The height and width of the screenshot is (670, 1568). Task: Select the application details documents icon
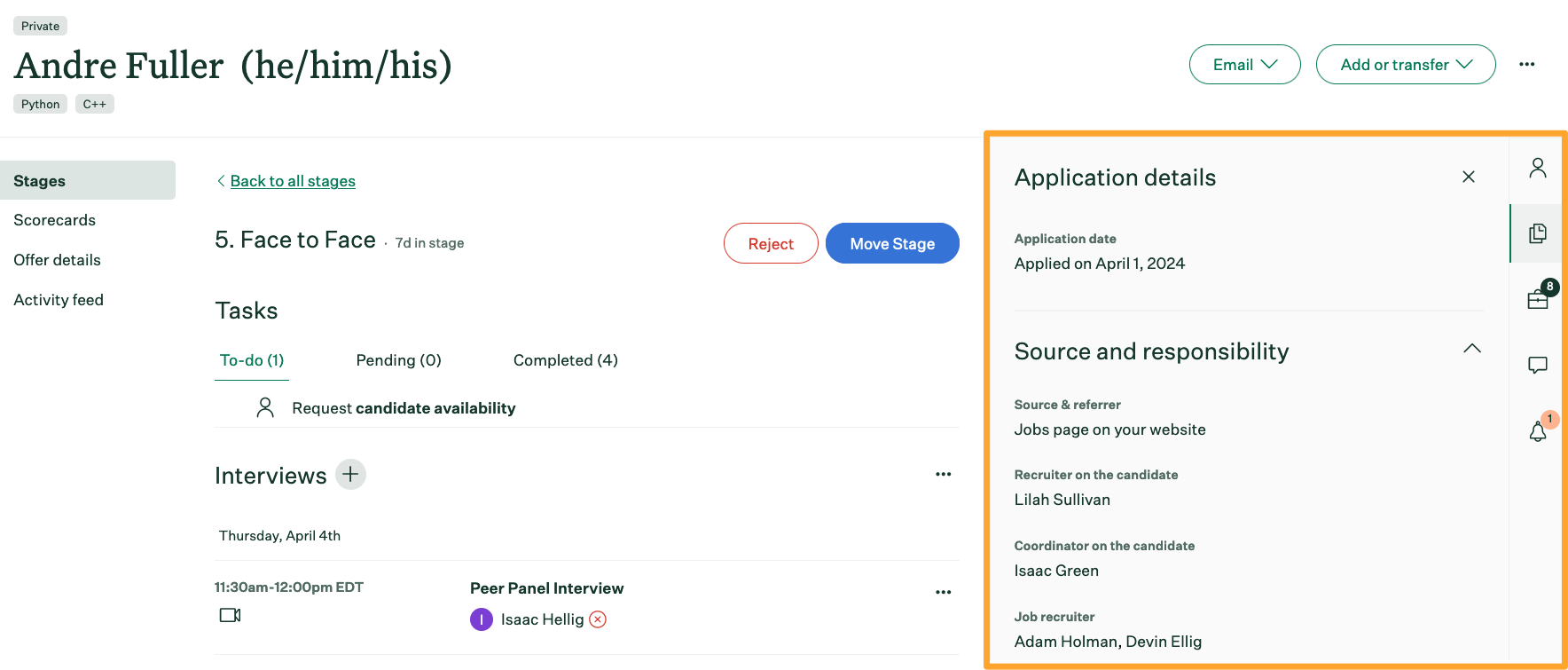[1537, 233]
